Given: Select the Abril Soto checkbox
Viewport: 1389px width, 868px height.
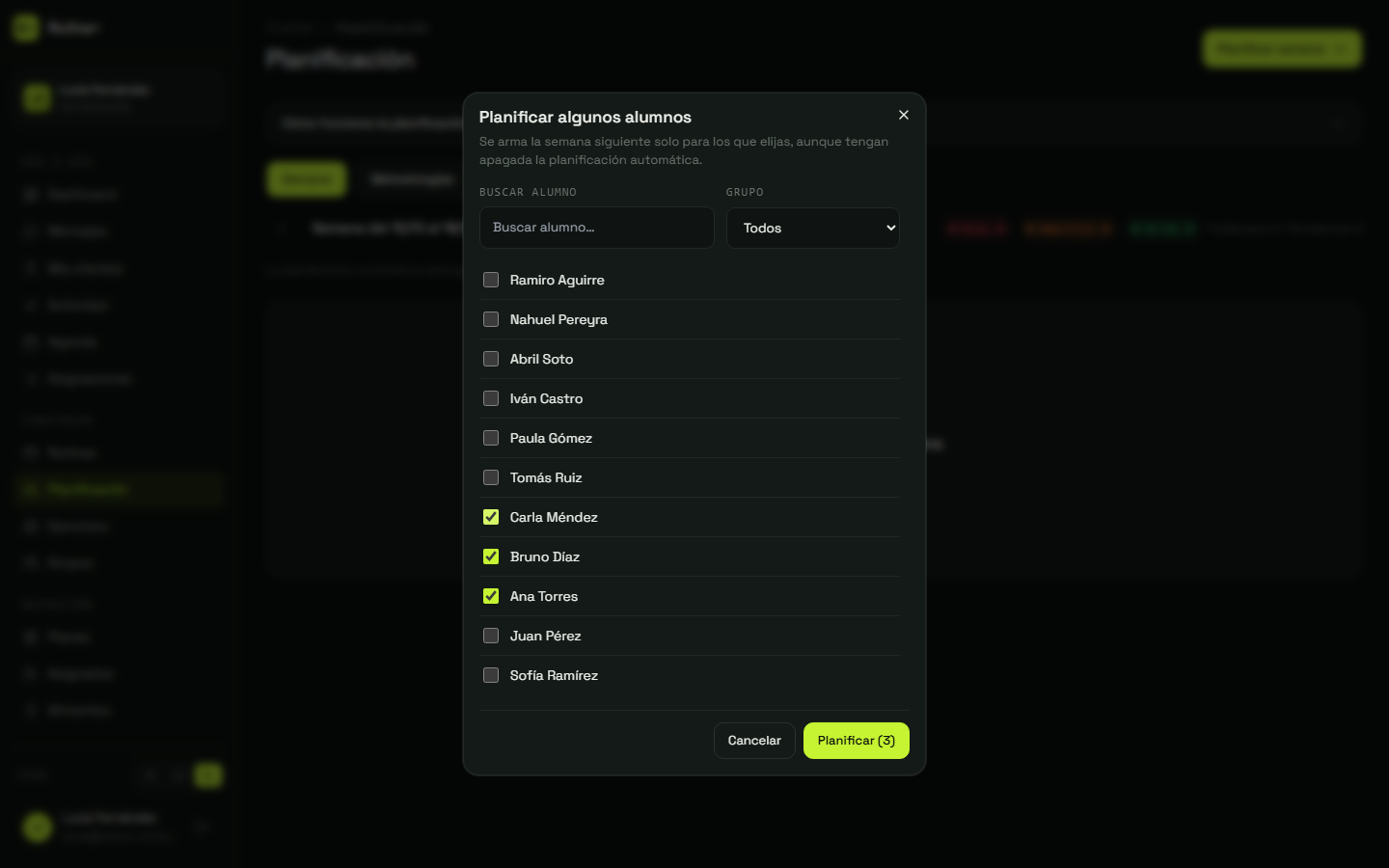Looking at the screenshot, I should (x=491, y=359).
